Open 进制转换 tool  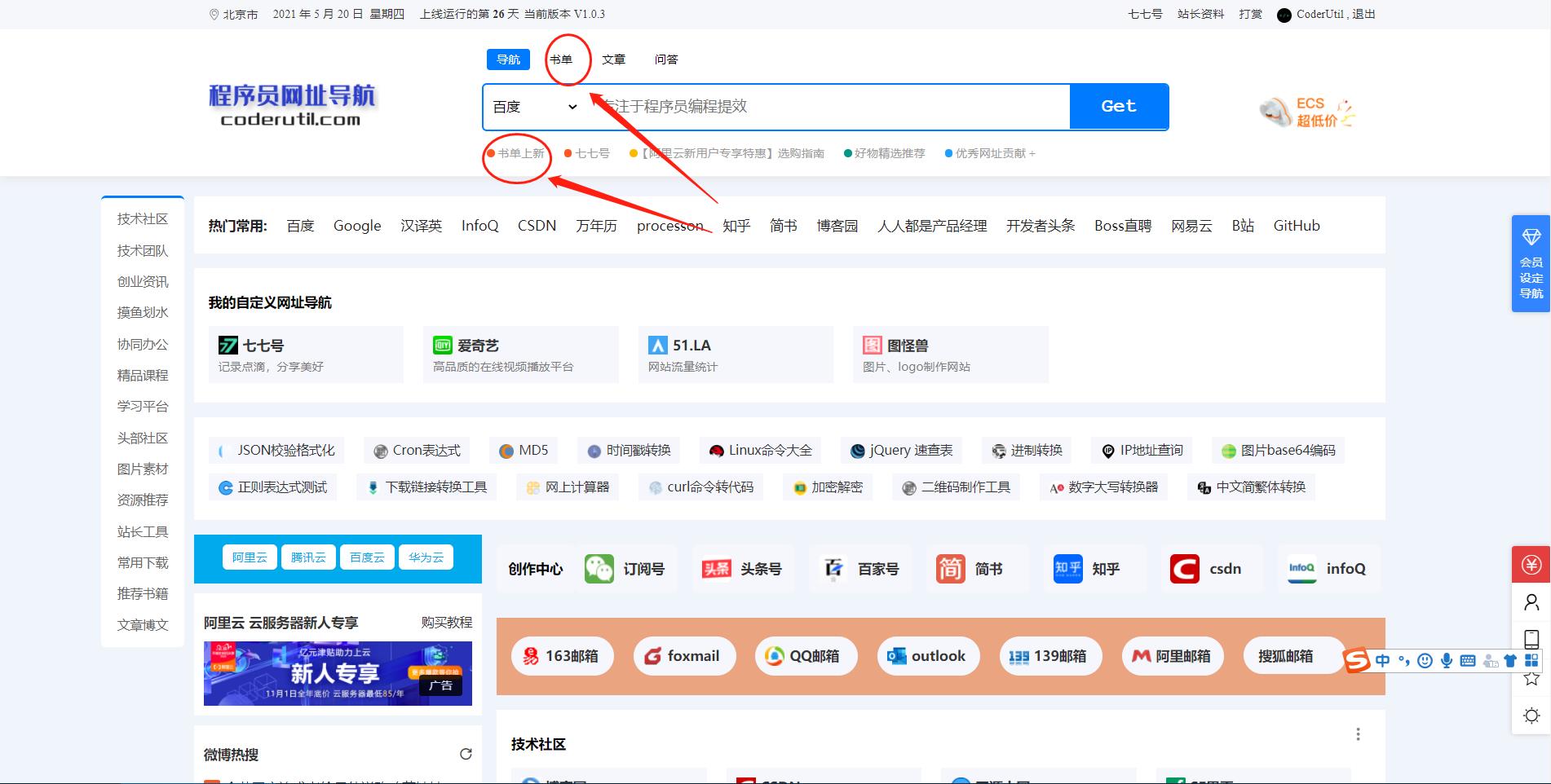[x=1027, y=450]
